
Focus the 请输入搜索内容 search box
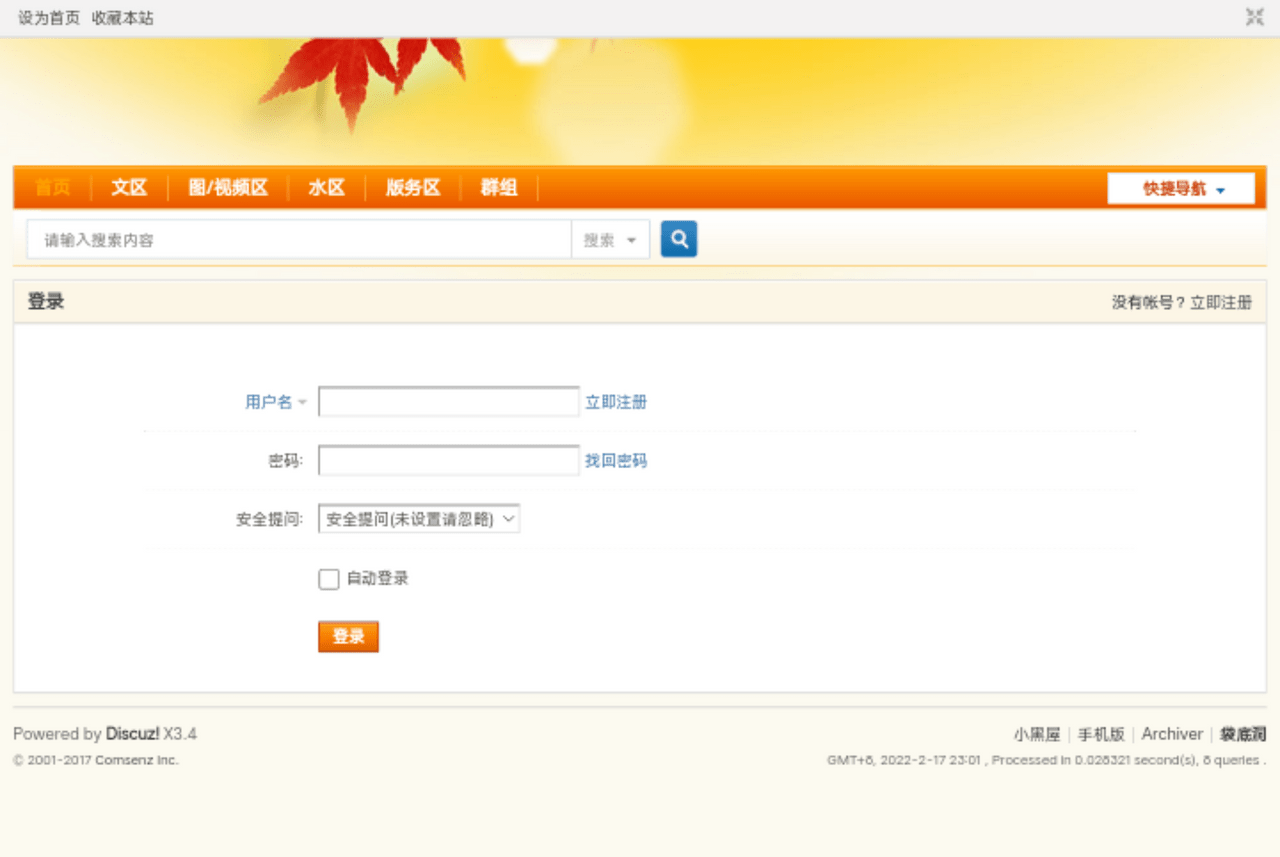[299, 240]
